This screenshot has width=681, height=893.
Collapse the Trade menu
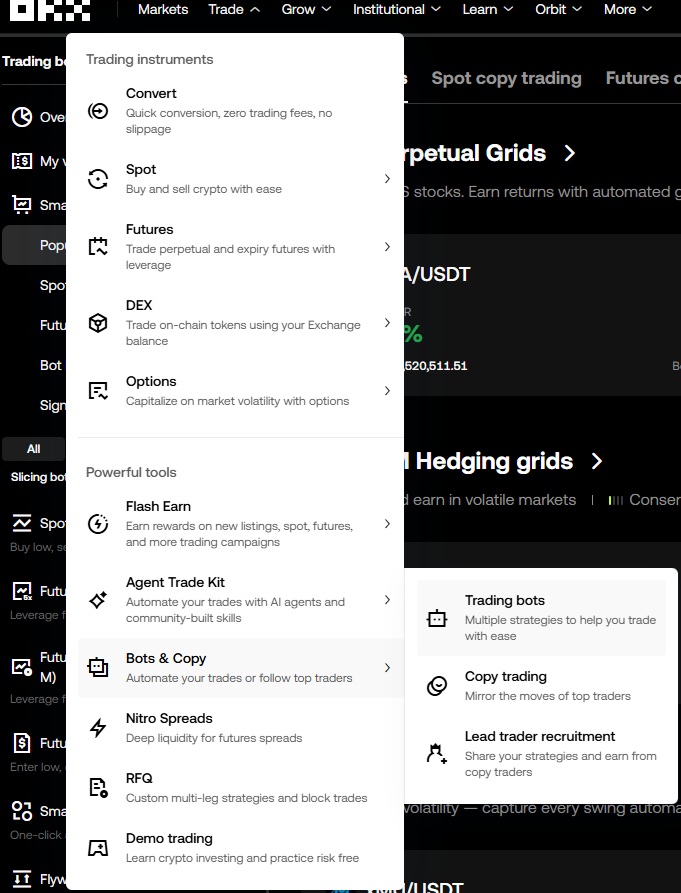(x=234, y=9)
